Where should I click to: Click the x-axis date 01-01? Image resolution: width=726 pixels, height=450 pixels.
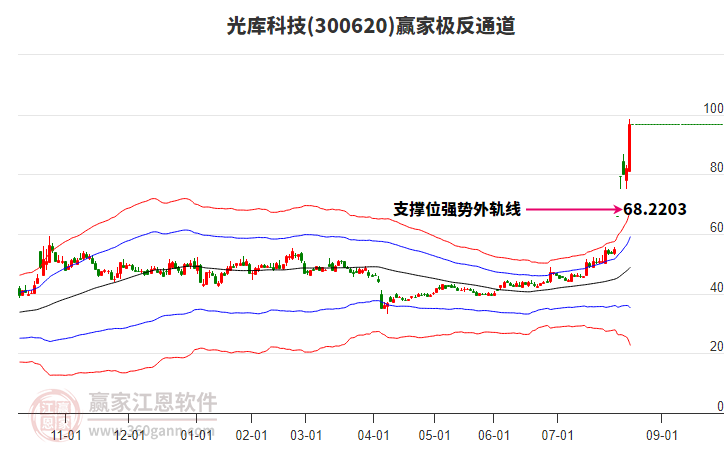point(196,435)
